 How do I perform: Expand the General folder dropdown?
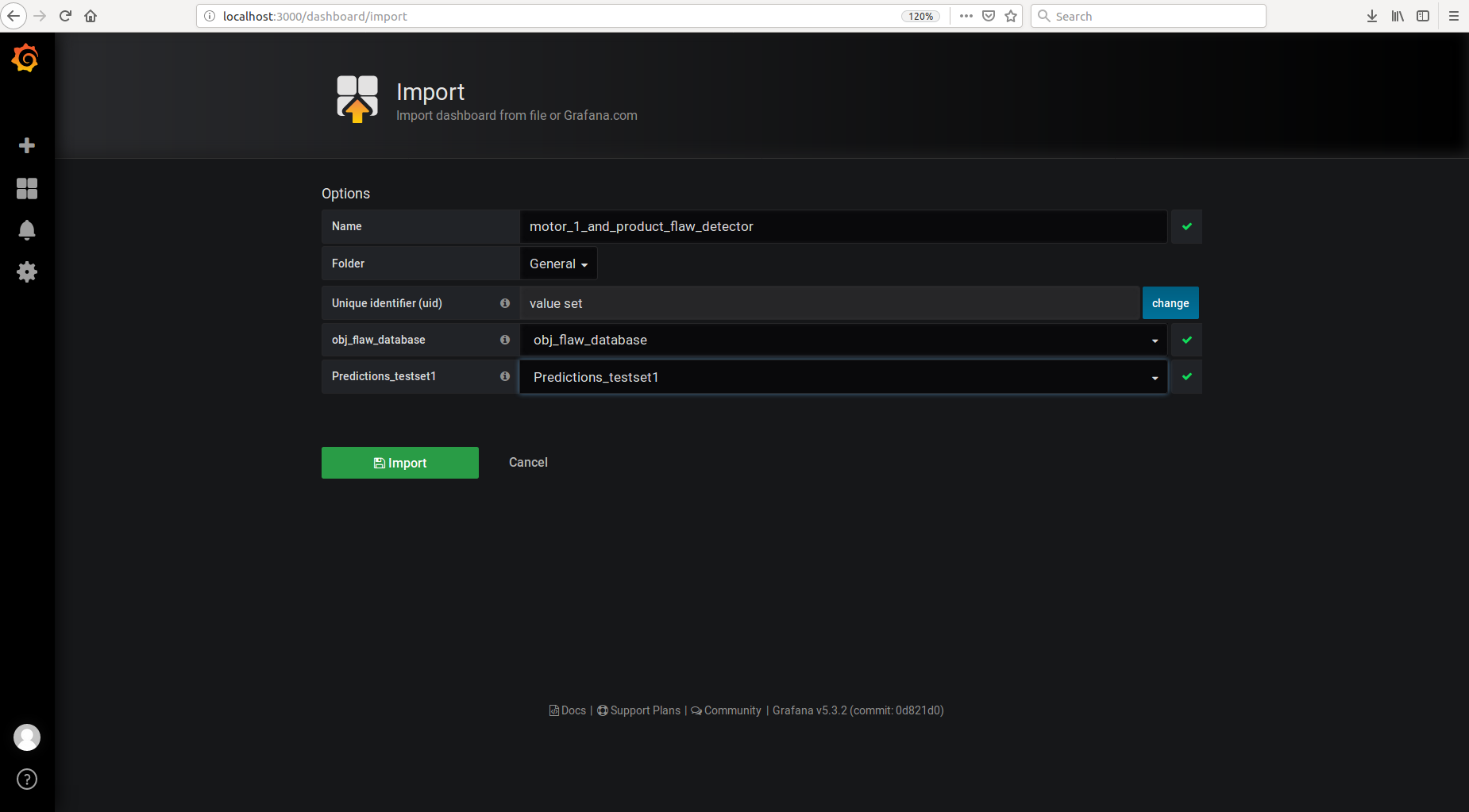(x=558, y=264)
